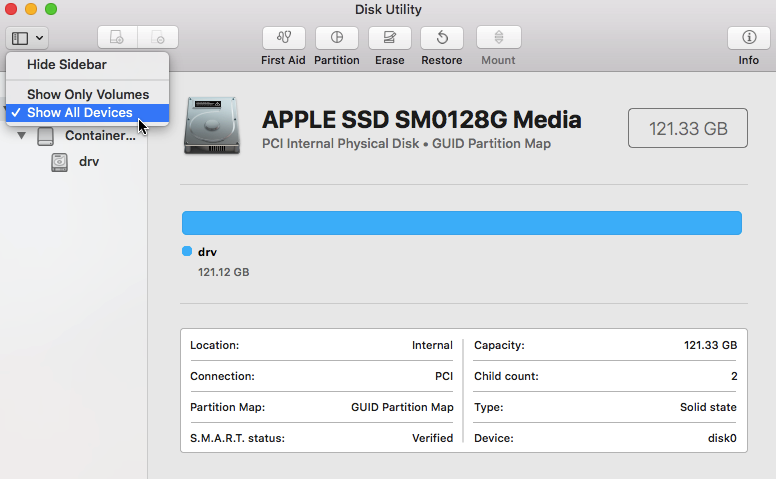Viewport: 776px width, 479px height.
Task: Select the drv volume in sidebar
Action: (x=89, y=162)
